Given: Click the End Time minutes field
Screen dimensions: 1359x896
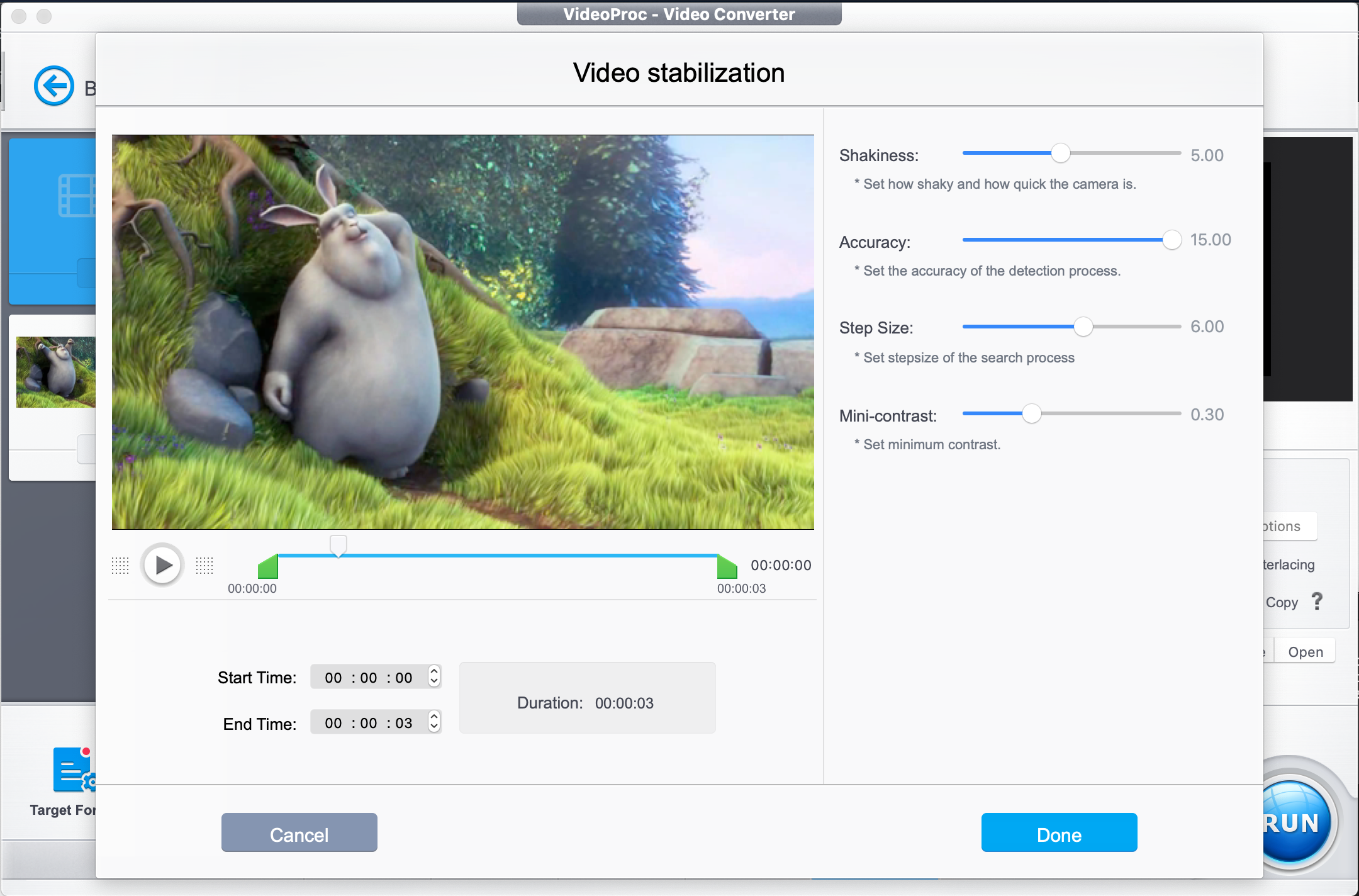Looking at the screenshot, I should click(369, 723).
